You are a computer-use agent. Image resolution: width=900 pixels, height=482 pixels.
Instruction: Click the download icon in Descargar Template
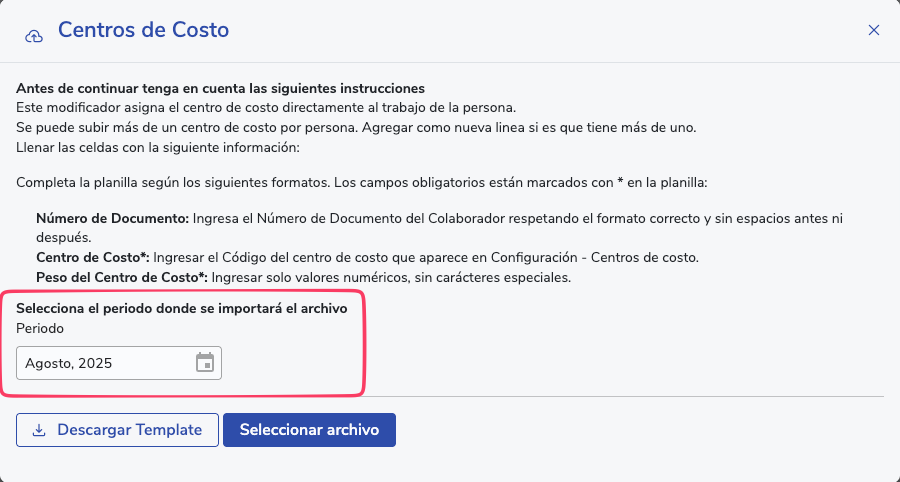pos(40,430)
